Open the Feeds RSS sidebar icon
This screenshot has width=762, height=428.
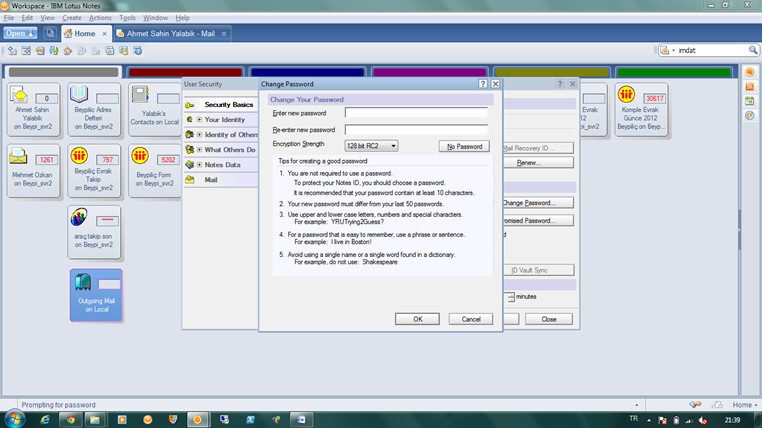750,86
